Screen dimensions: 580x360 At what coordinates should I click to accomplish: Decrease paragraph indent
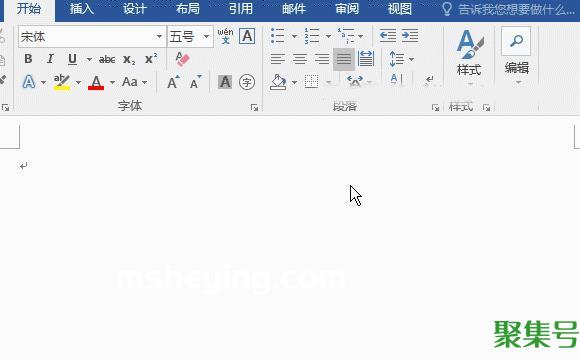(388, 36)
